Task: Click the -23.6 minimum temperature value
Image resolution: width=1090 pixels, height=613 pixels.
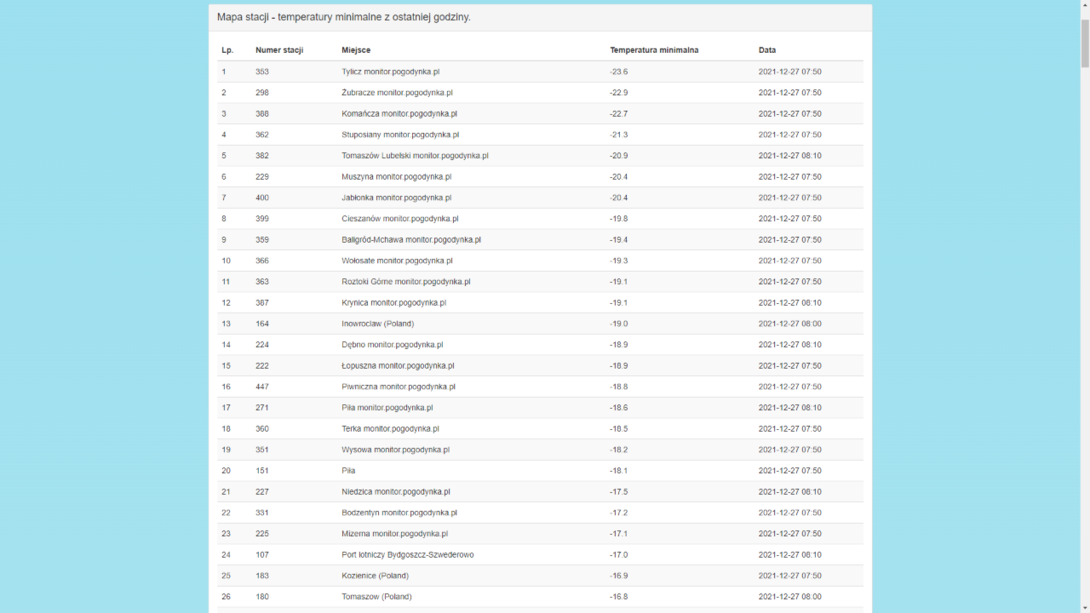Action: click(x=619, y=72)
